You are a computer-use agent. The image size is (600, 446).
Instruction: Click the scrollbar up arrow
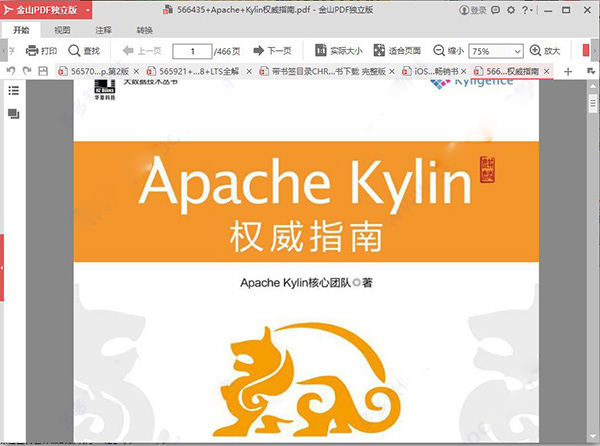pos(593,86)
